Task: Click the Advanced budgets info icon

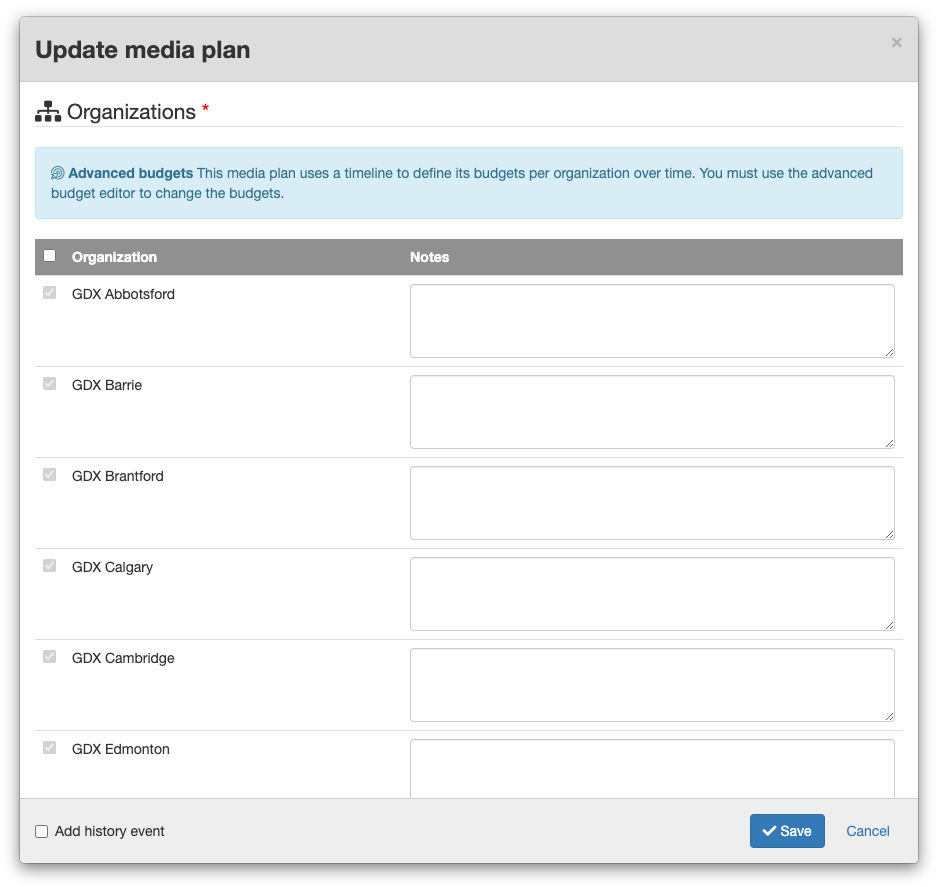Action: point(58,173)
